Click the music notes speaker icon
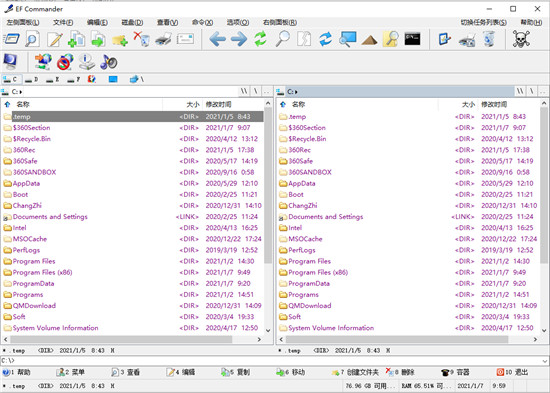The width and height of the screenshot is (550, 393). 108,62
